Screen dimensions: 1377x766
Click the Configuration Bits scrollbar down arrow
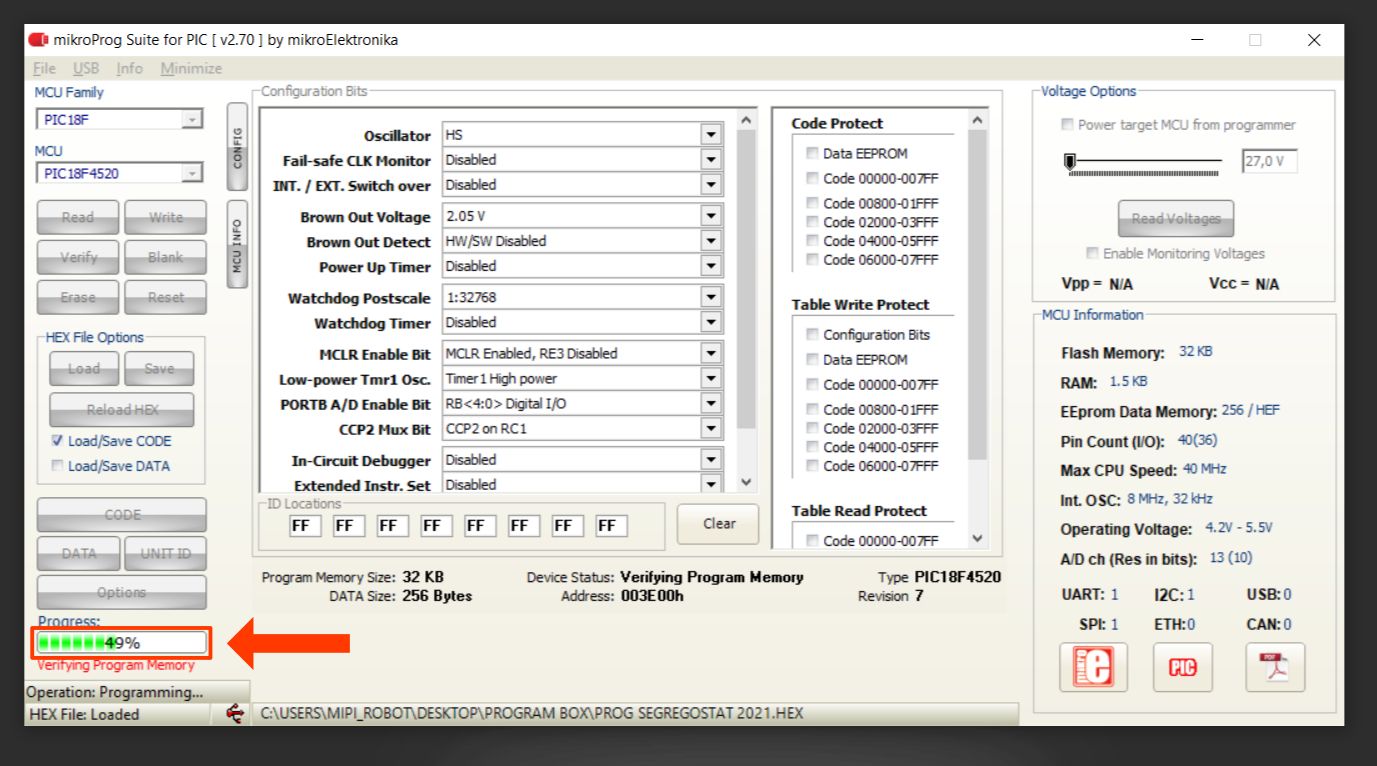[x=746, y=482]
